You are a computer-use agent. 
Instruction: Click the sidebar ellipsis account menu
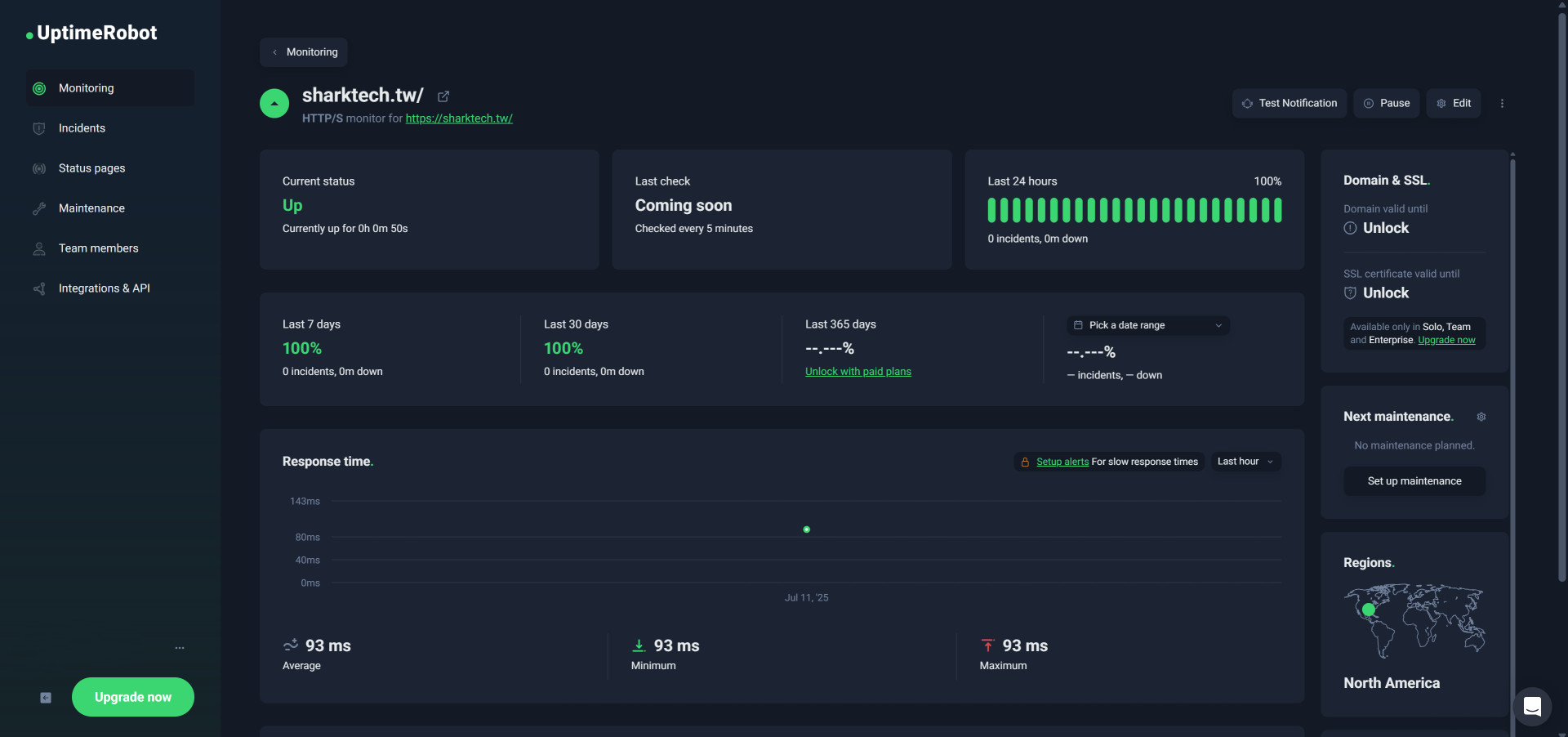(180, 648)
